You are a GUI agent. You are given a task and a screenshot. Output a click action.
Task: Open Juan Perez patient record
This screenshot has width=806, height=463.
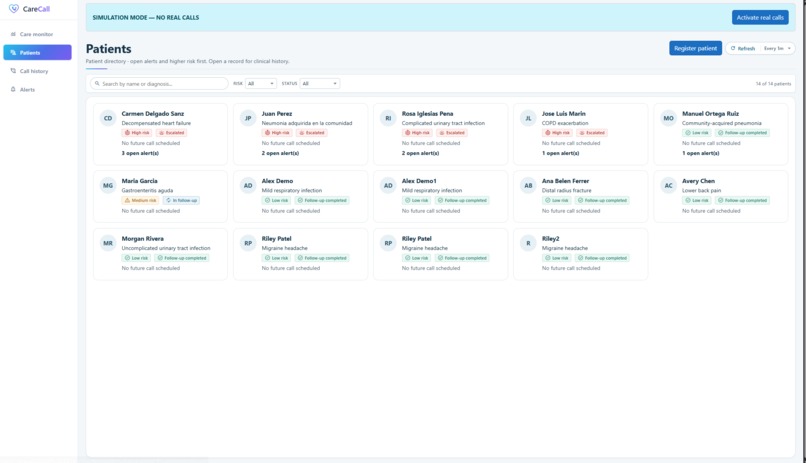[x=301, y=134]
